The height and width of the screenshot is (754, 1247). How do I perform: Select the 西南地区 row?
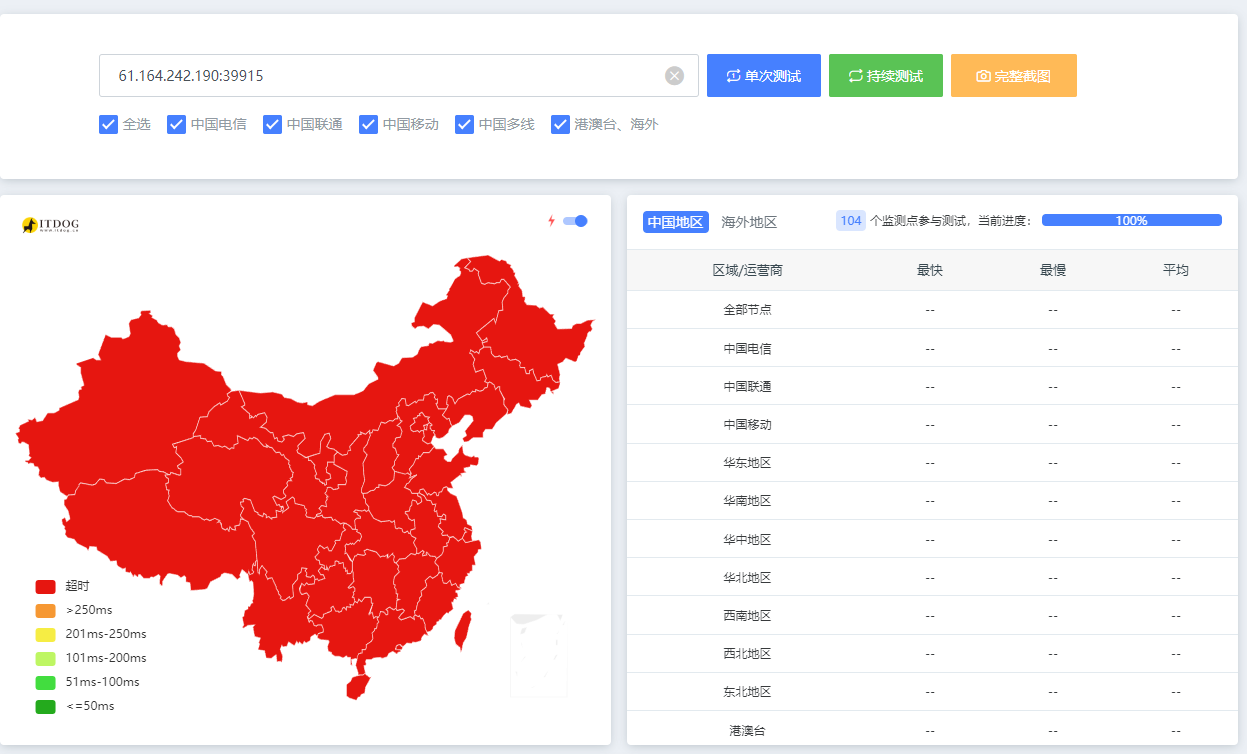(932, 615)
